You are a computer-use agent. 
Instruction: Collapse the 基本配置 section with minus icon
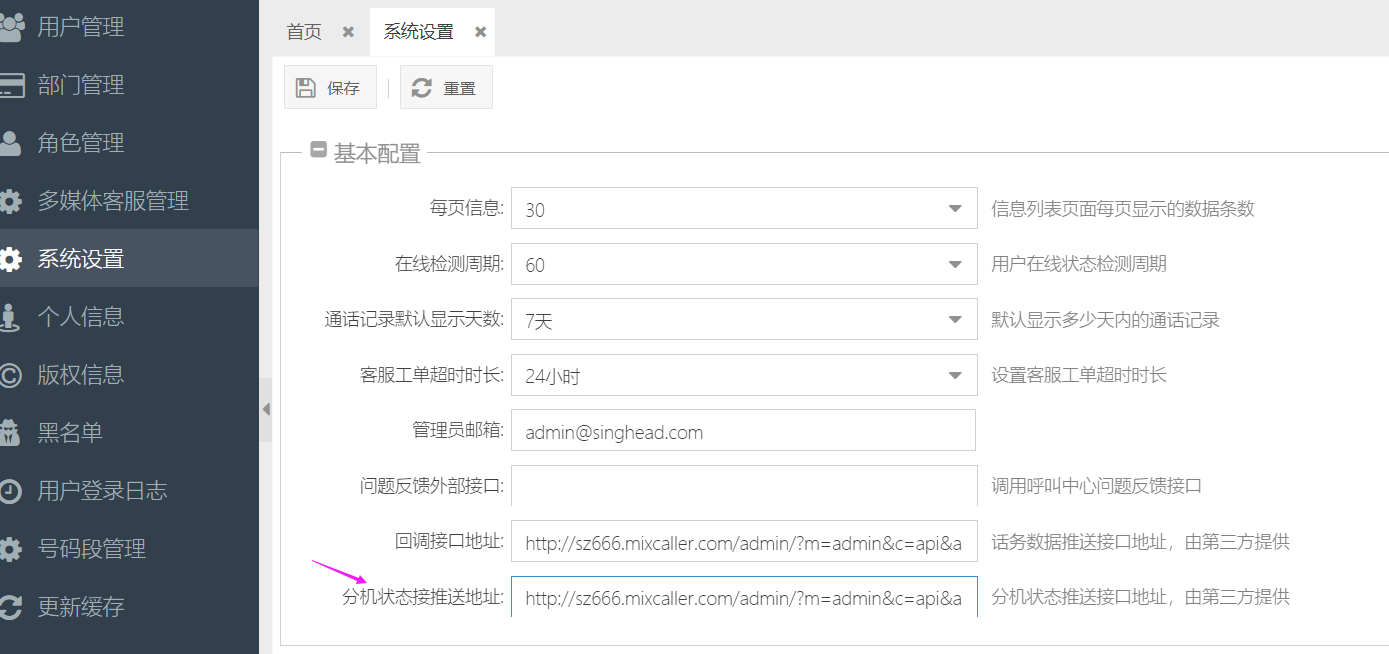point(319,151)
